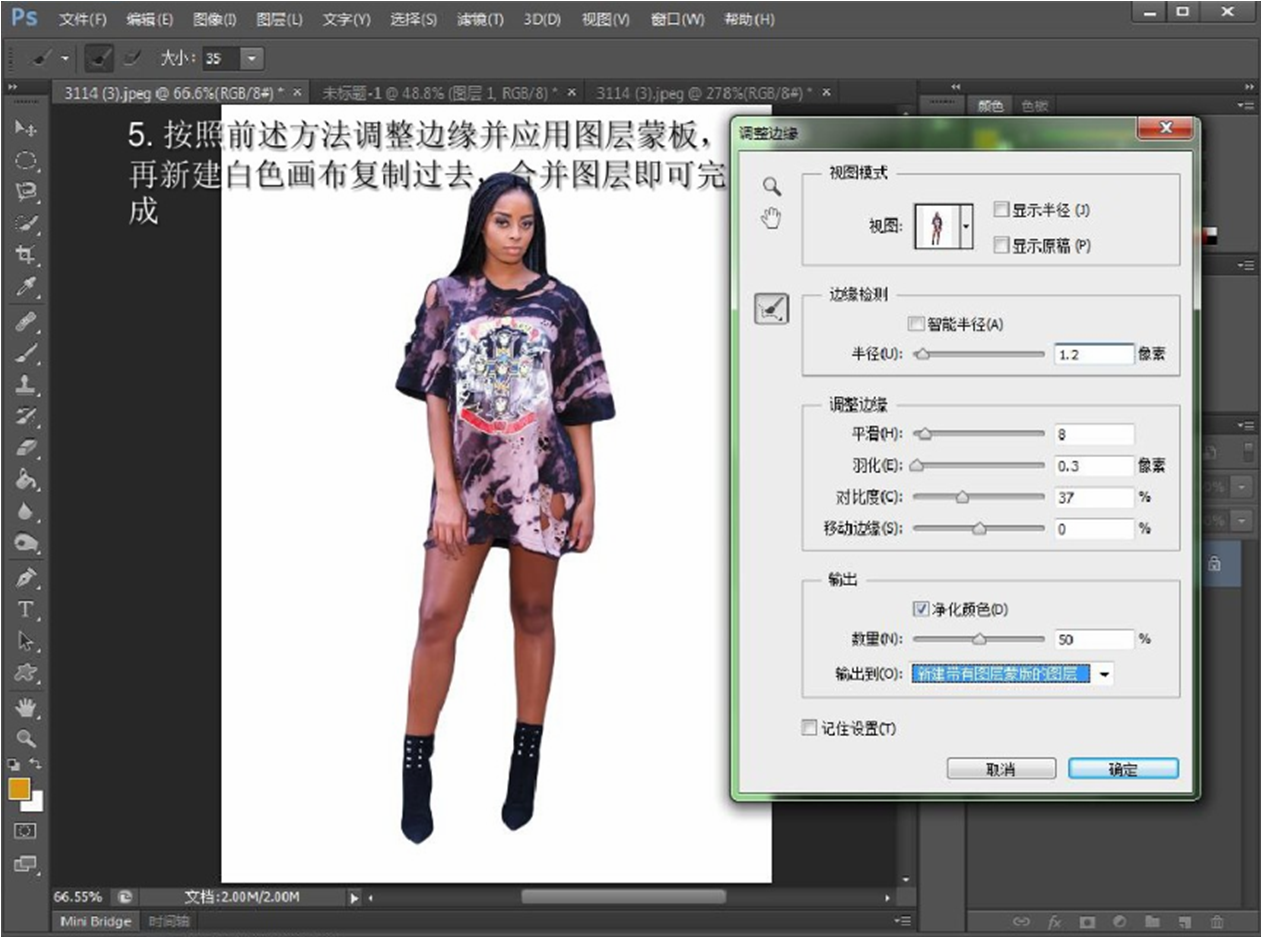
Task: Enable the 显示半径 (J) checkbox
Action: click(x=1001, y=210)
